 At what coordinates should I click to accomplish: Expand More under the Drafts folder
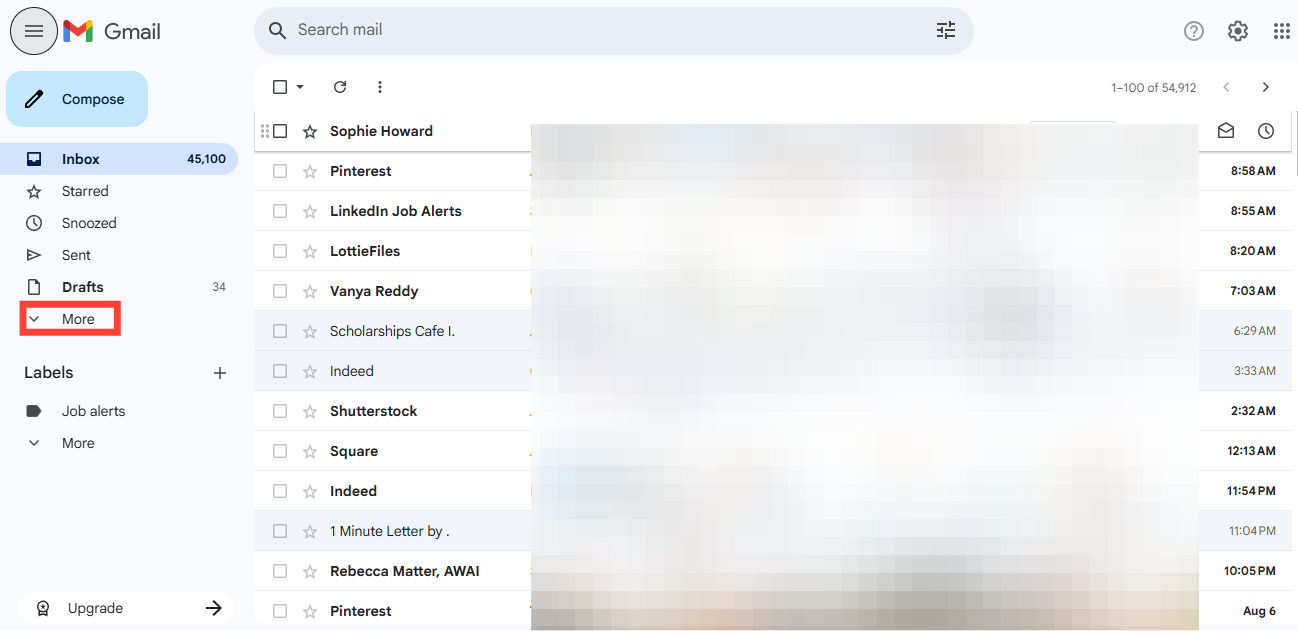pos(70,319)
